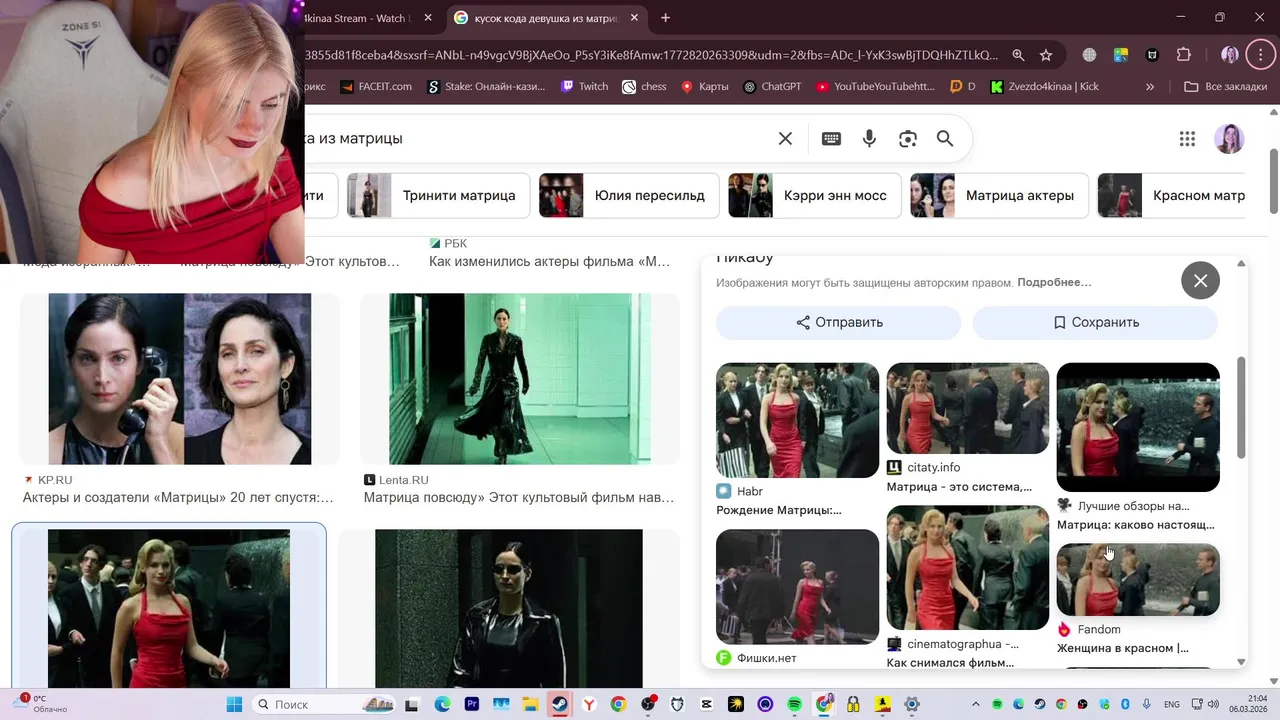Open the Chrome profile avatar in toolbar

coord(1230,55)
